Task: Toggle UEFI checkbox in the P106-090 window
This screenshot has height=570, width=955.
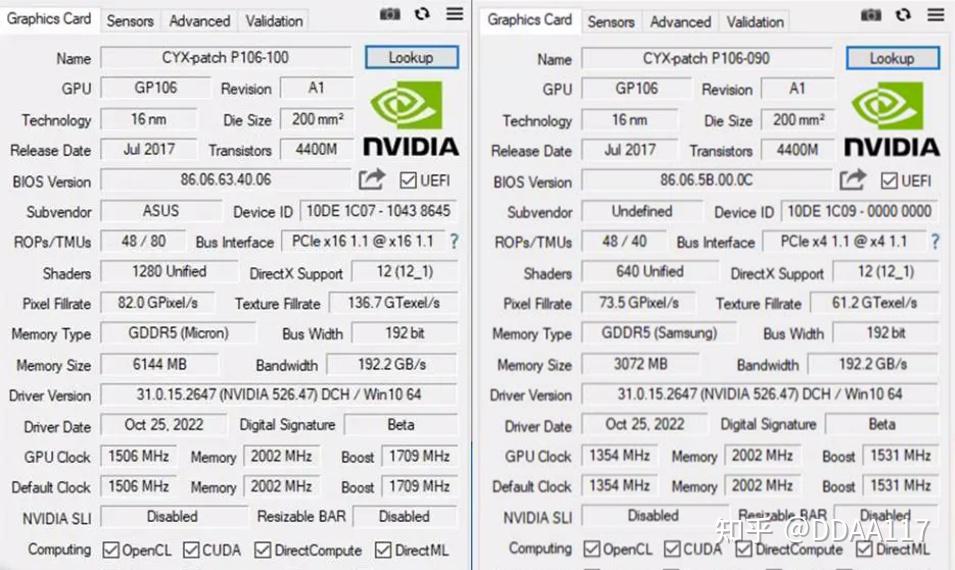Action: tap(889, 181)
